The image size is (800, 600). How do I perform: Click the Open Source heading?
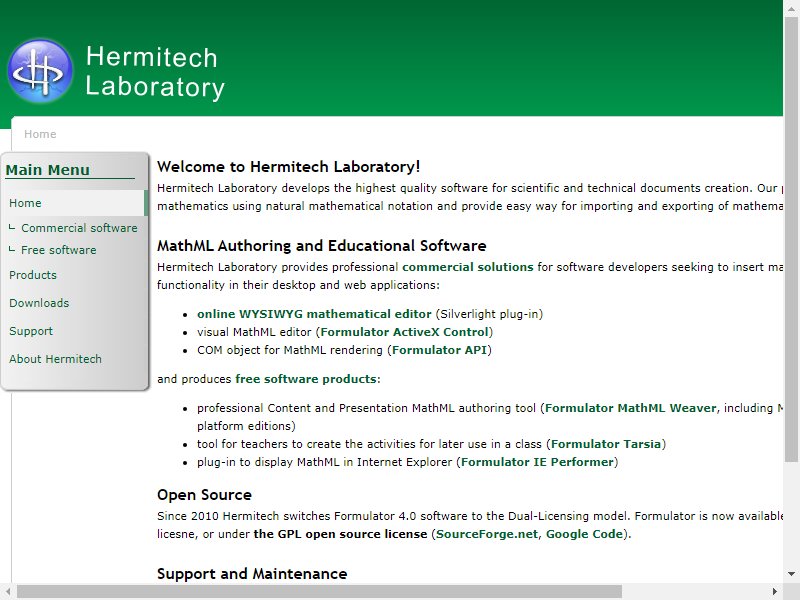pyautogui.click(x=205, y=495)
